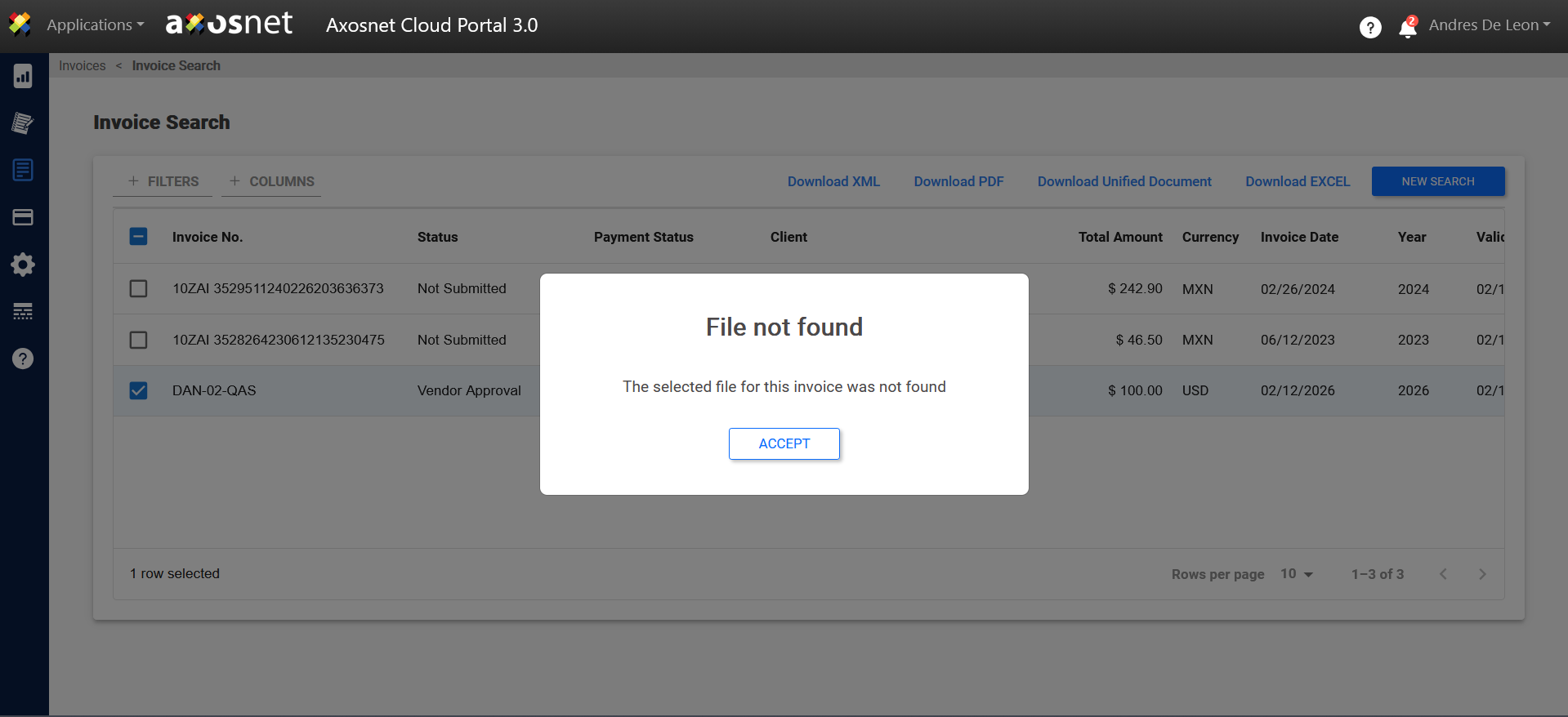Toggle the select-all header checkbox
1568x717 pixels.
pyautogui.click(x=139, y=237)
